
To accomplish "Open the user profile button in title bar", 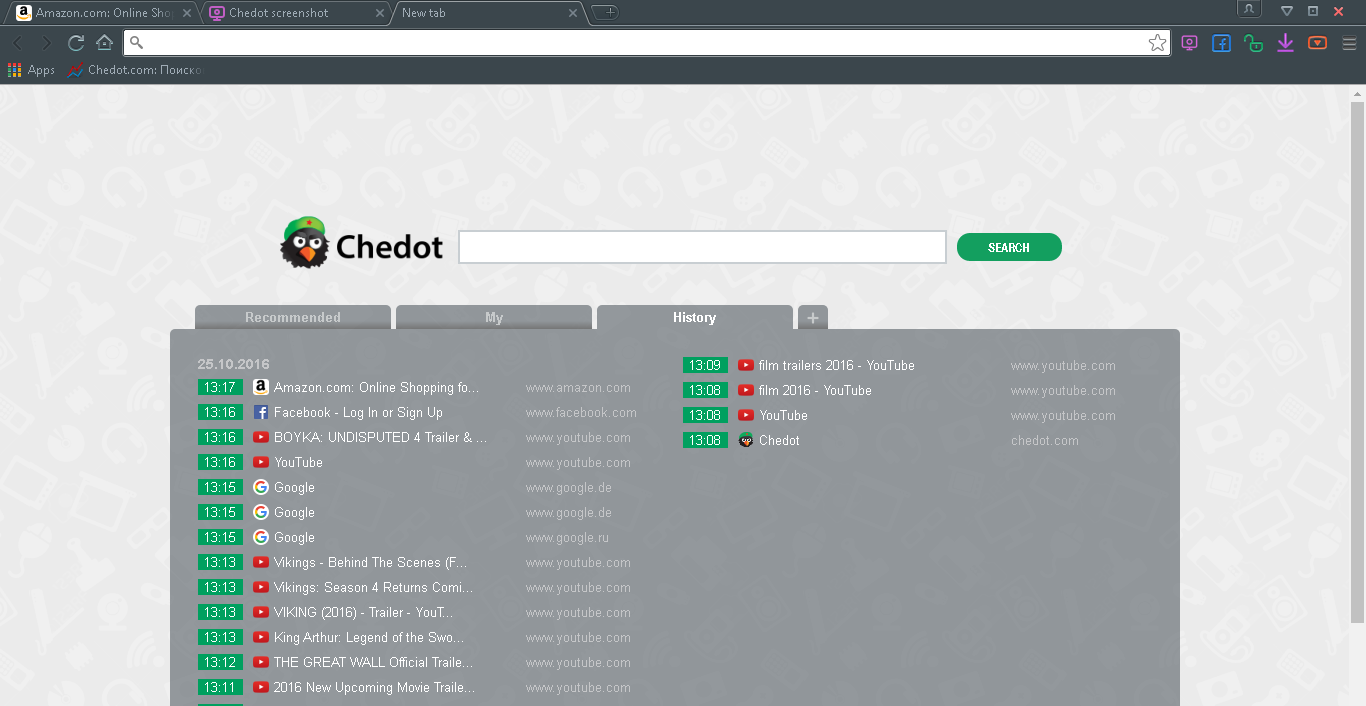I will click(1249, 9).
